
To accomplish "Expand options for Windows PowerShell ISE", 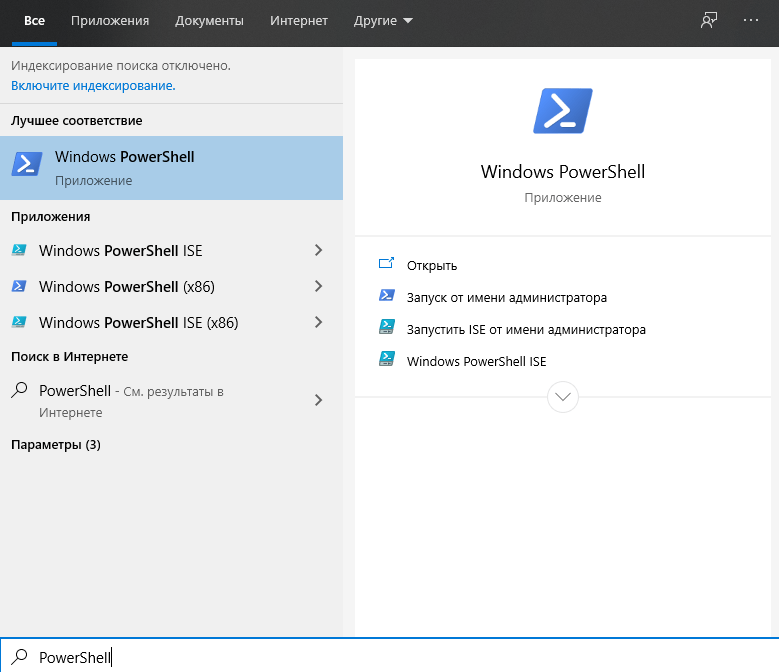I will coord(318,250).
